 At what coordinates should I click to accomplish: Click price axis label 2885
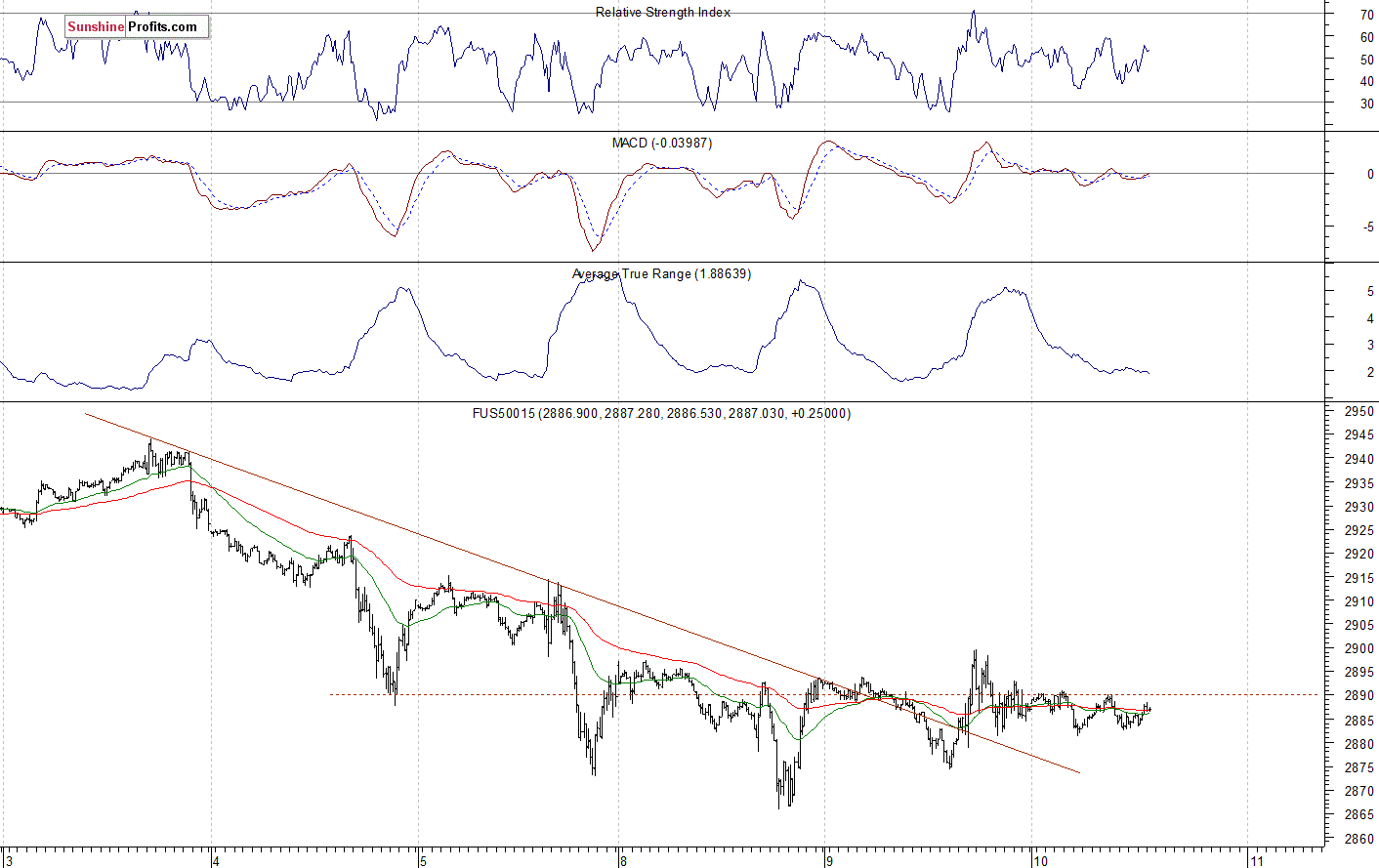[1359, 721]
